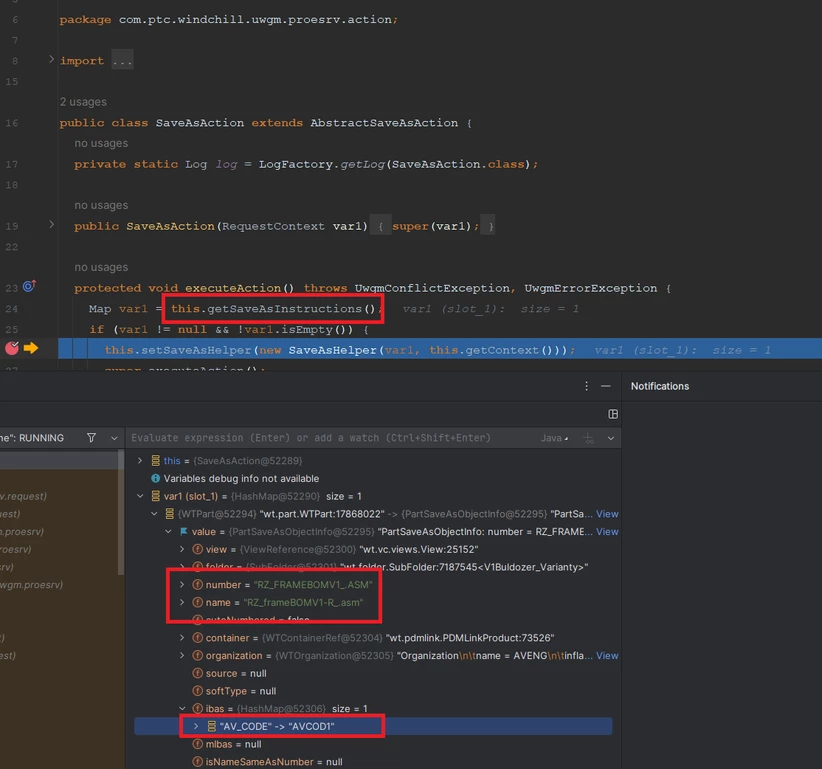The height and width of the screenshot is (769, 822).
Task: Select 'Variables debug info not available' row
Action: coord(373,478)
